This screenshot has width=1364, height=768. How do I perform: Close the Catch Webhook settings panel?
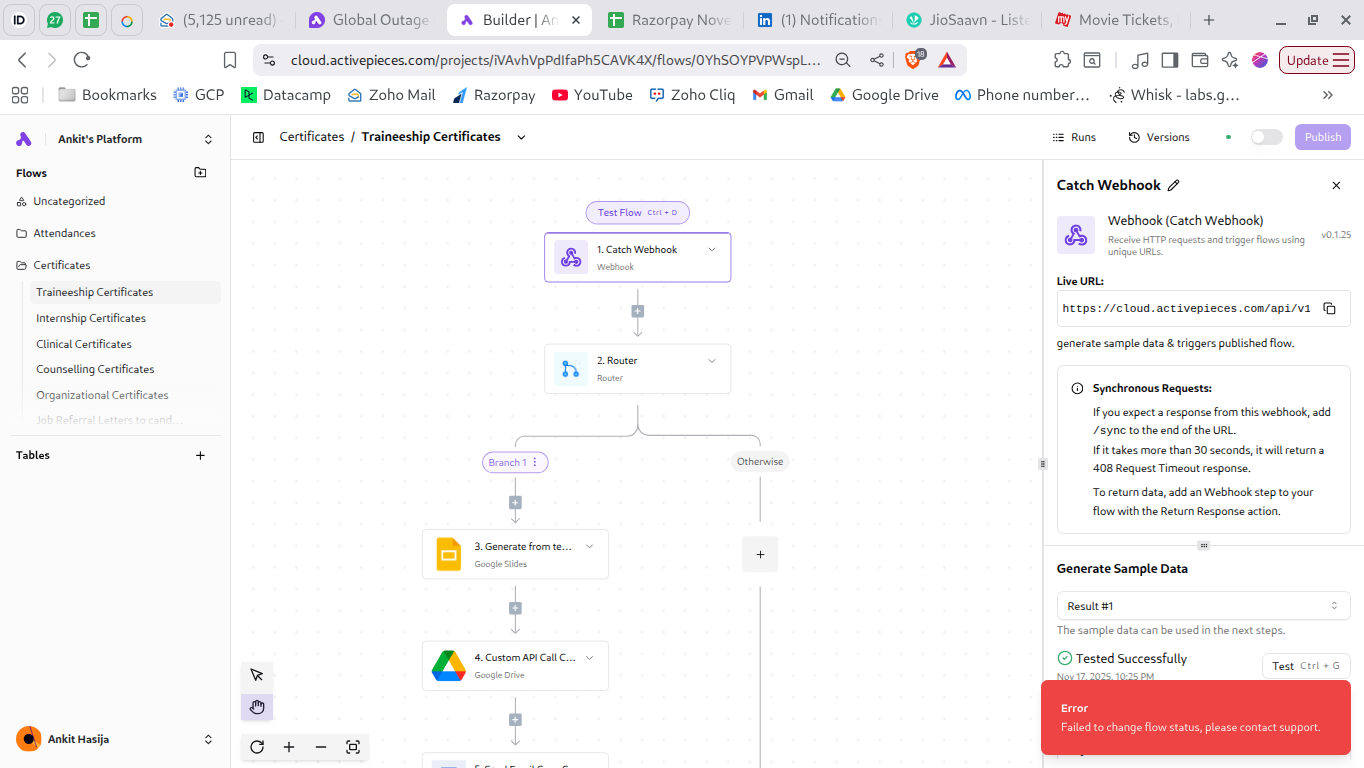tap(1336, 185)
